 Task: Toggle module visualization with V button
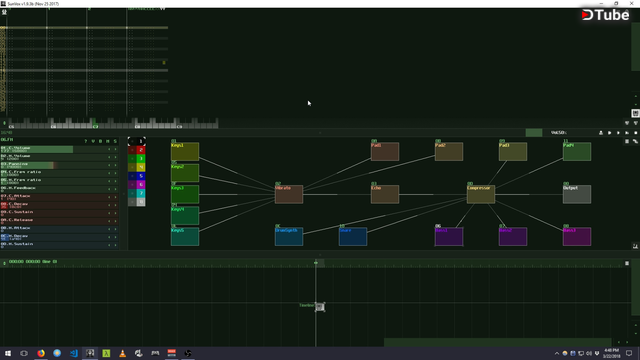[x=93, y=141]
